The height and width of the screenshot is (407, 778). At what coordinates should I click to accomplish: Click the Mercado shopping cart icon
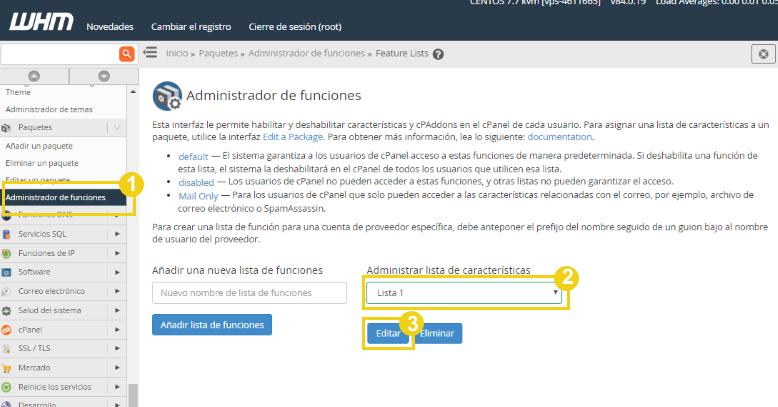tap(6, 368)
